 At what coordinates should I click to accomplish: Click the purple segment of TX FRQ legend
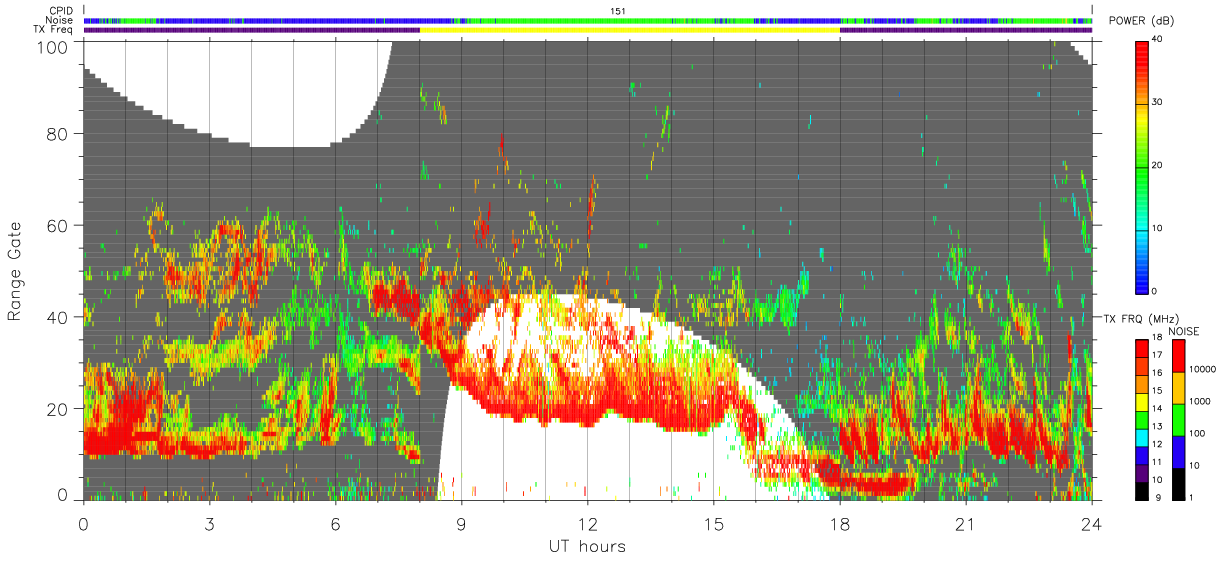1142,471
